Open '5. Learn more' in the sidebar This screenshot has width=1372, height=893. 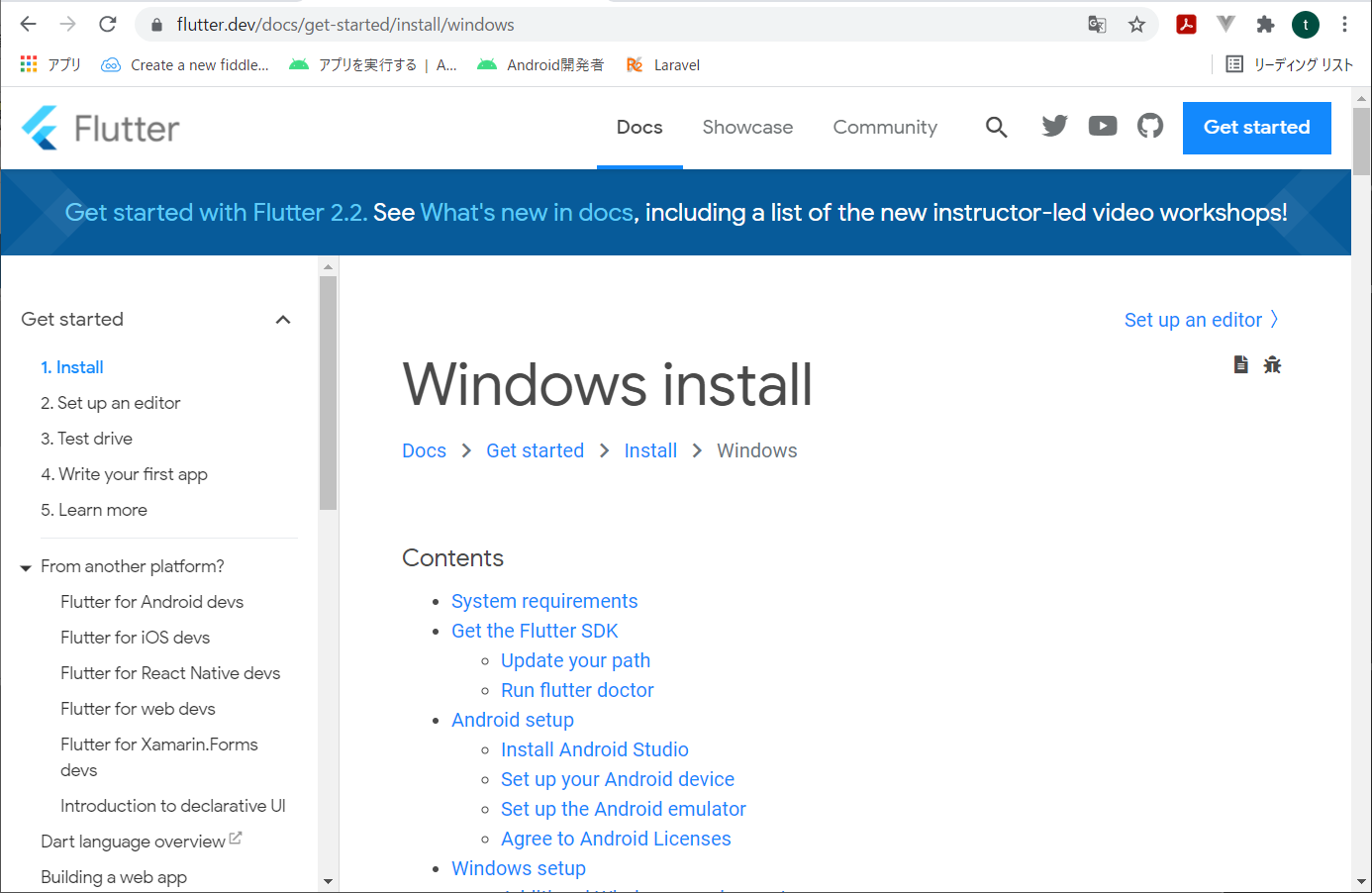94,510
